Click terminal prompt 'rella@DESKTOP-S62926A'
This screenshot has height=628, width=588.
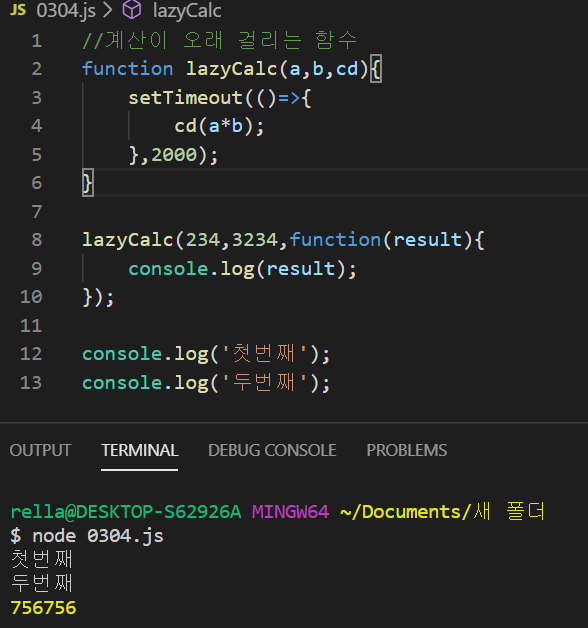click(x=126, y=511)
